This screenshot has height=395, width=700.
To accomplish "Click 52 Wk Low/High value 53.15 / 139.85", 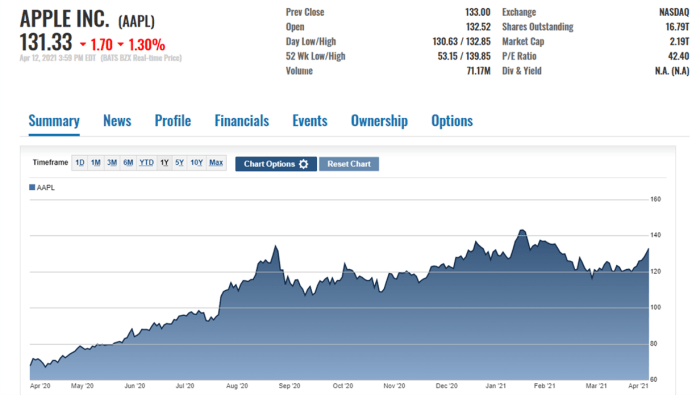I will [x=464, y=57].
